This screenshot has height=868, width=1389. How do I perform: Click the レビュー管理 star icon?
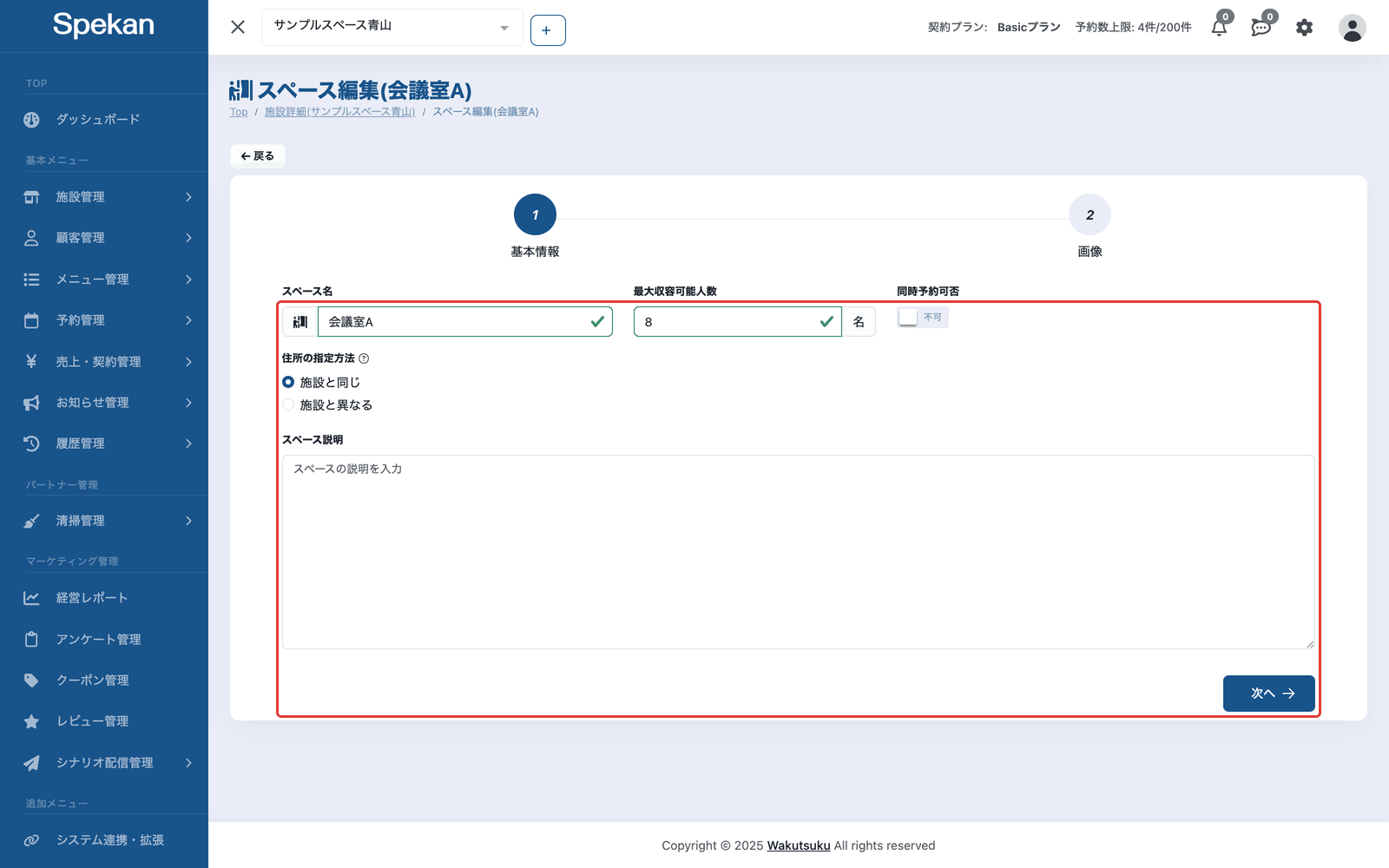coord(31,721)
